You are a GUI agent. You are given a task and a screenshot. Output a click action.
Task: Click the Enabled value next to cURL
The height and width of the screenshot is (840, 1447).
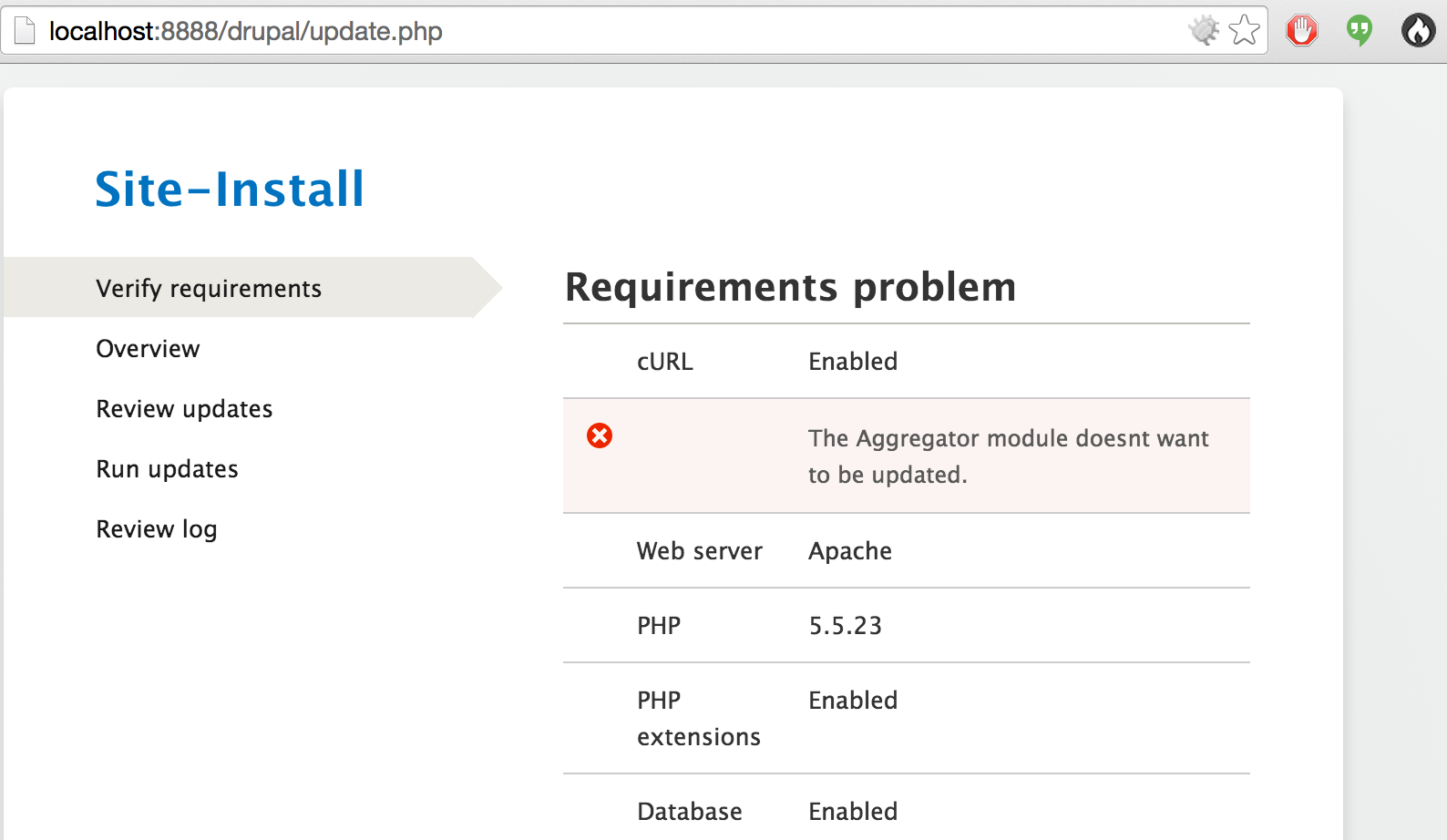tap(853, 362)
